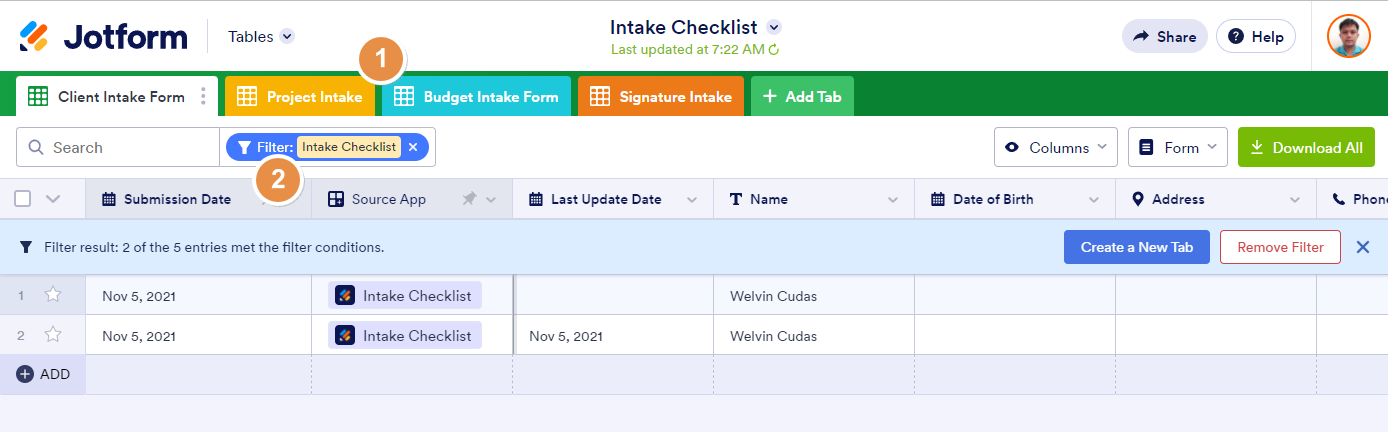This screenshot has height=432, width=1388.
Task: Click the pin icon on Source App column
Action: [x=469, y=199]
